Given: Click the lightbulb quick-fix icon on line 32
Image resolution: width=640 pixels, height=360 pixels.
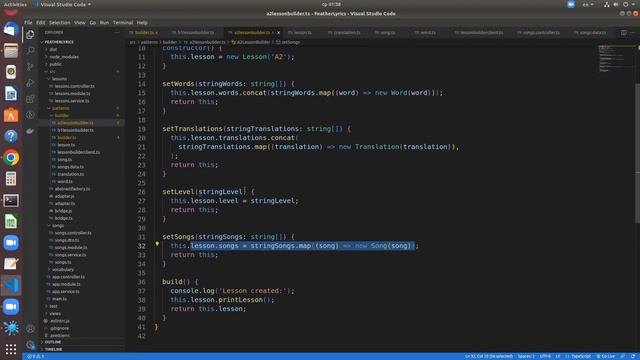Looking at the screenshot, I should tap(157, 244).
